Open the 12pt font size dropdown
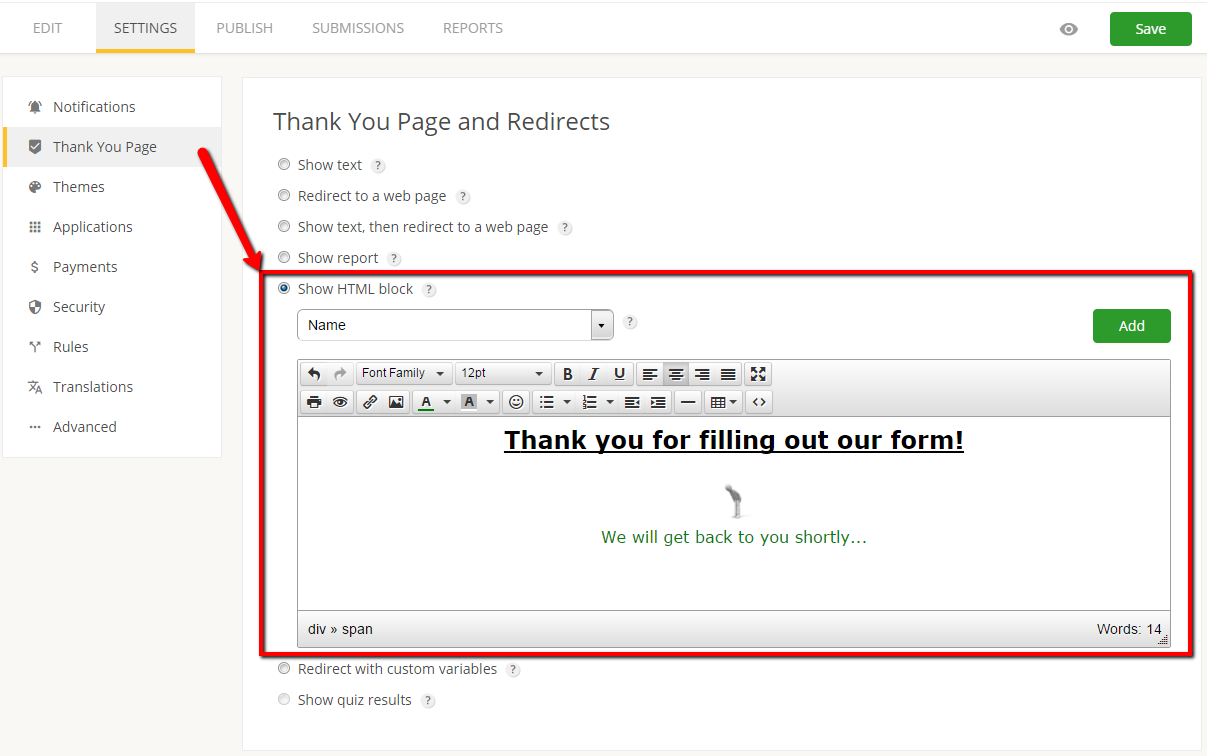Viewport: 1207px width, 756px height. (503, 374)
